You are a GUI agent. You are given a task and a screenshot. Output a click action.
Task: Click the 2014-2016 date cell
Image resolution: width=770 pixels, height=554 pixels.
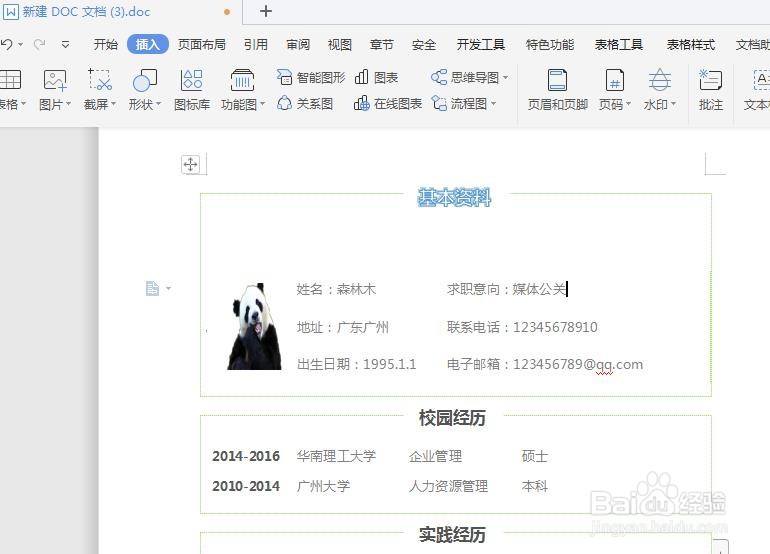[246, 456]
